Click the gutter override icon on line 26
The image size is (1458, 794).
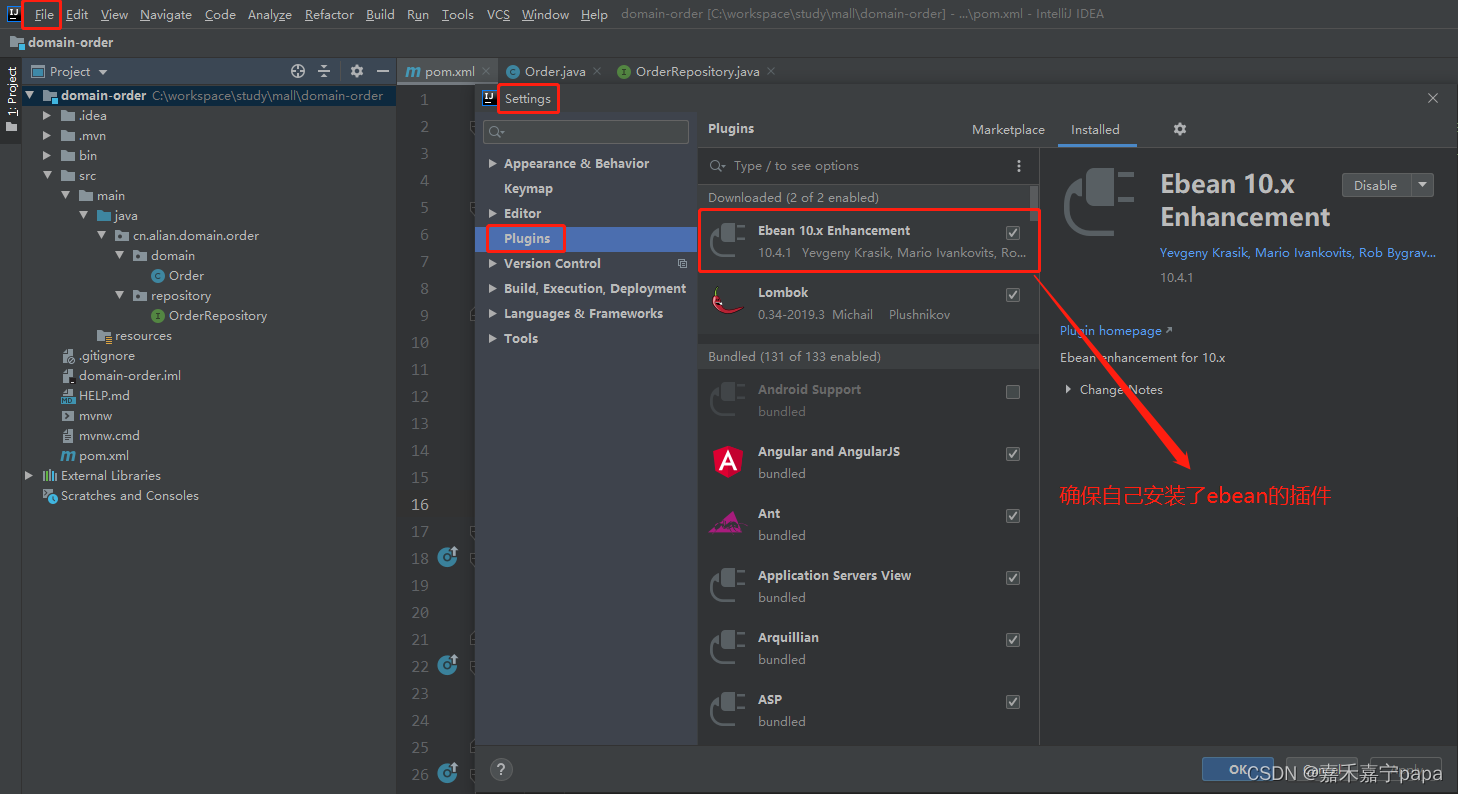(448, 773)
